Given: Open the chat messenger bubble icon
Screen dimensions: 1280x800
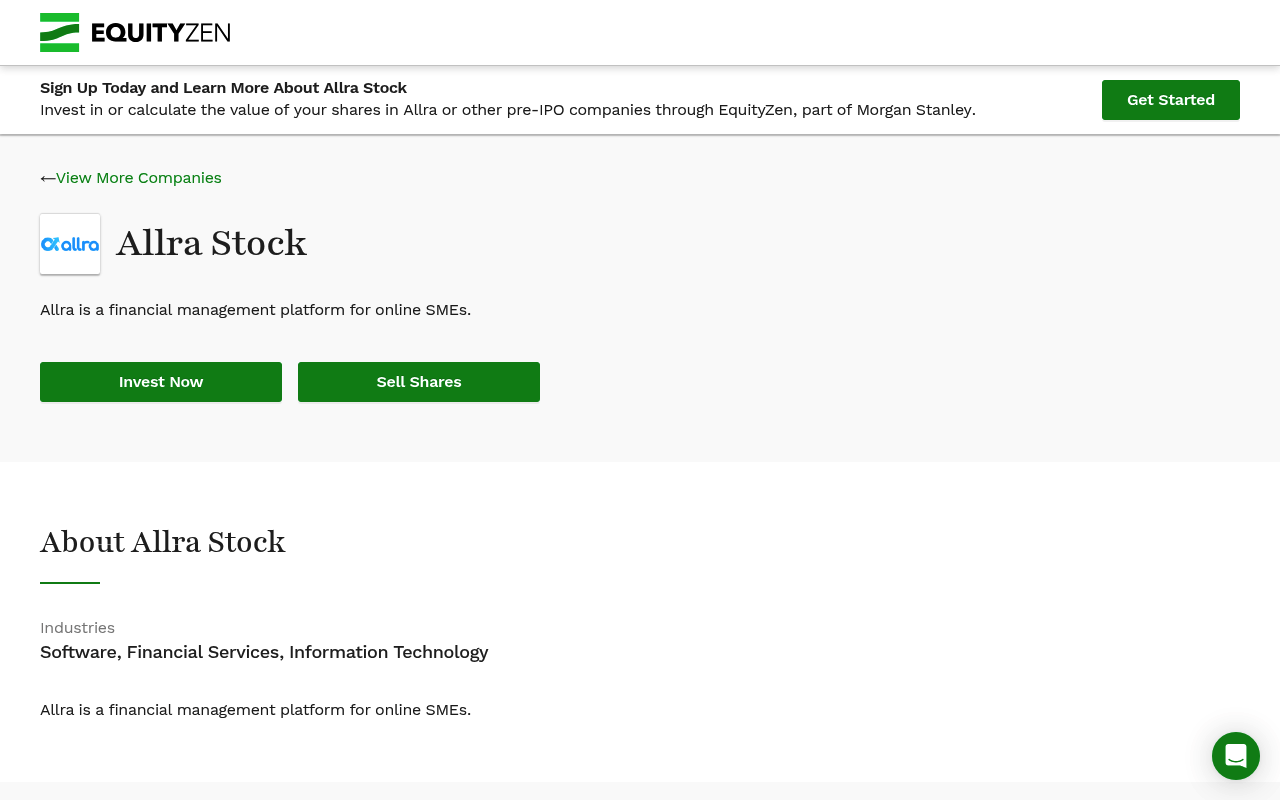Looking at the screenshot, I should (1236, 756).
